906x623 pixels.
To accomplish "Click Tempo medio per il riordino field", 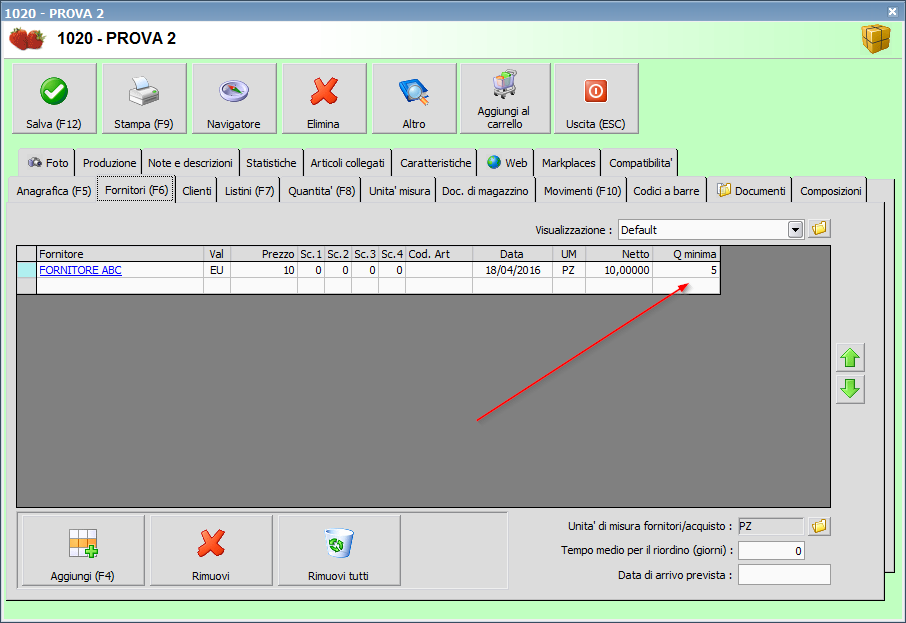I will 771,551.
